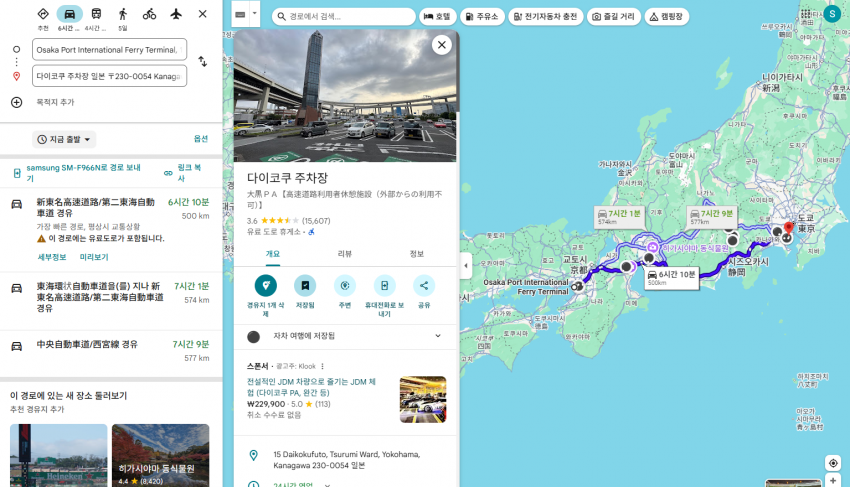Open the map layer menu dropdown at top
The image size is (850, 487).
(245, 16)
